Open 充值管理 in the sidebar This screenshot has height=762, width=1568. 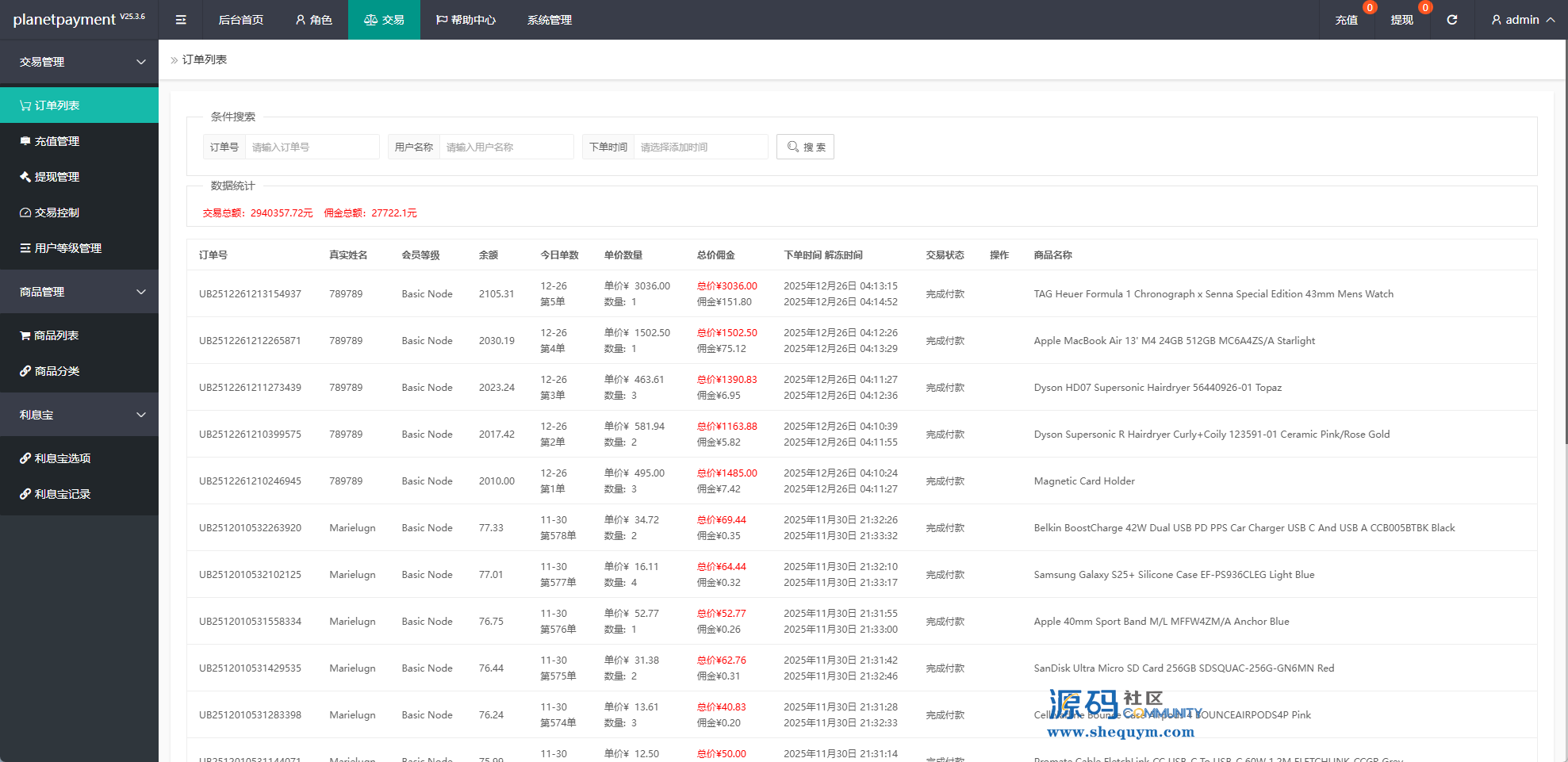[56, 141]
